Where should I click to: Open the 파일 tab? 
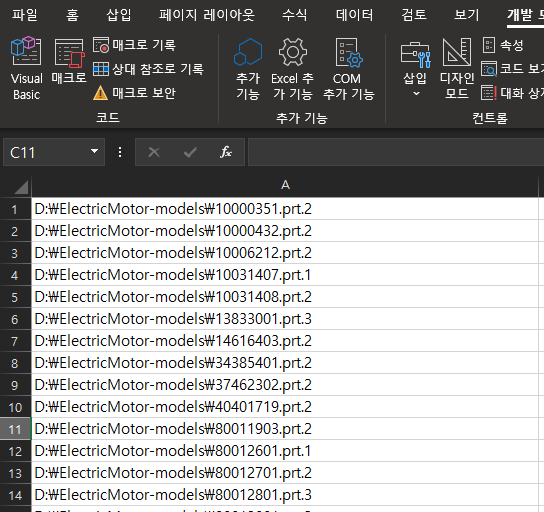[x=25, y=15]
